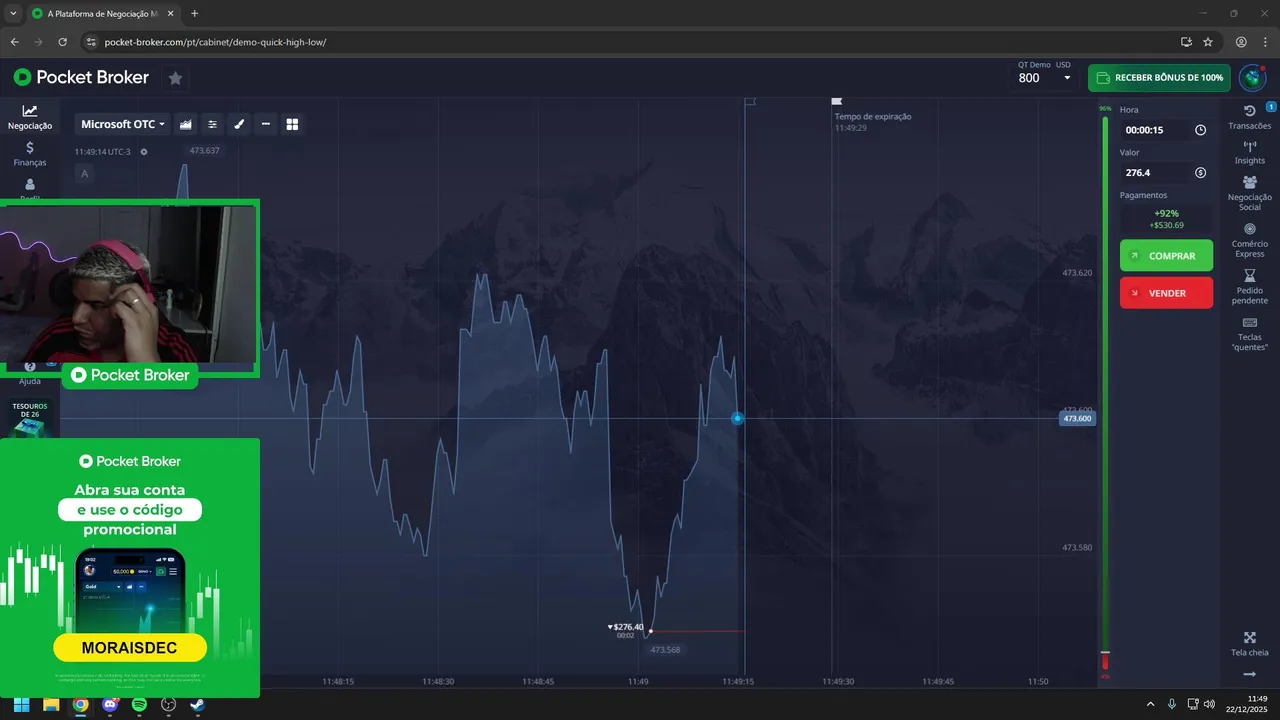Open the Windows Start menu
The height and width of the screenshot is (720, 1280).
click(x=21, y=704)
